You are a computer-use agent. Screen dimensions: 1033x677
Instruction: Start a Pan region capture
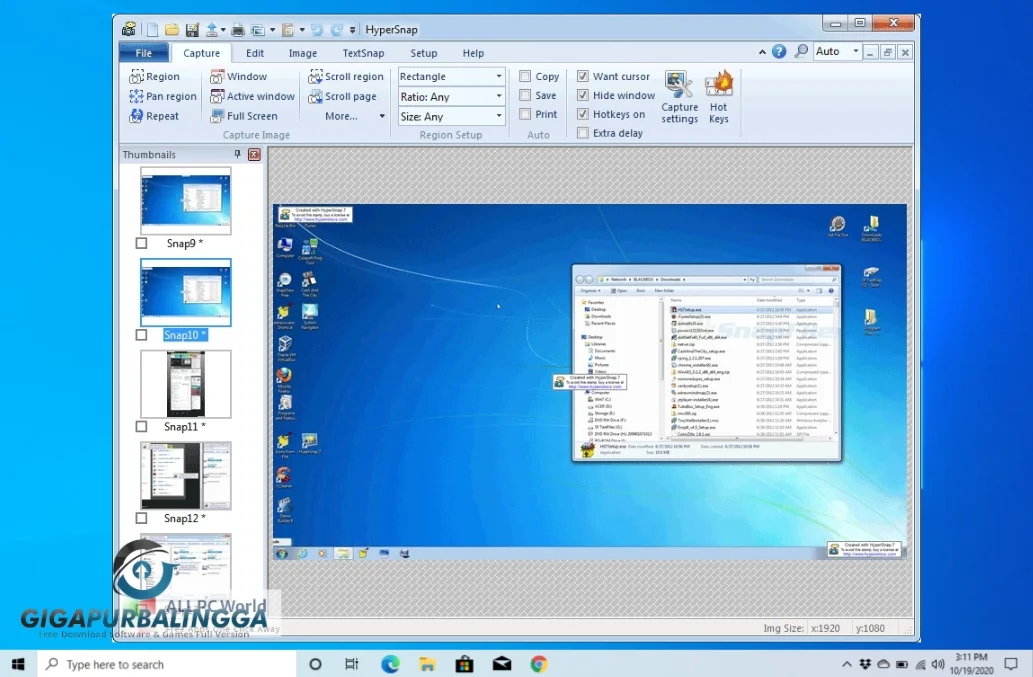pos(162,96)
